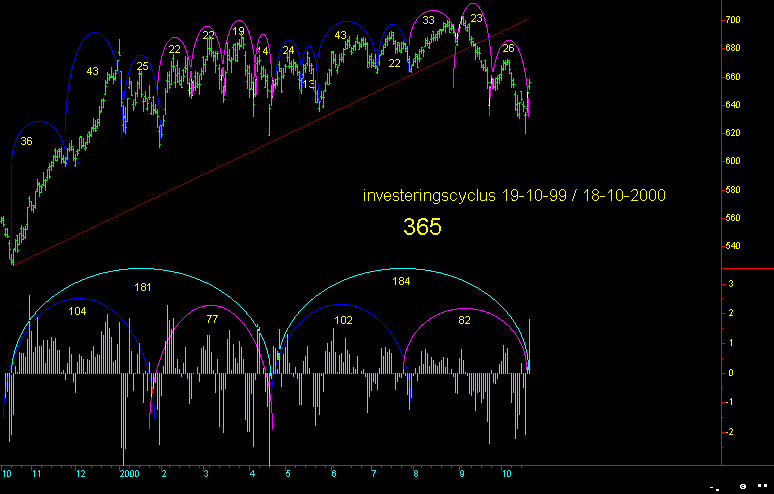Click month 8 on the time axis

point(416,474)
